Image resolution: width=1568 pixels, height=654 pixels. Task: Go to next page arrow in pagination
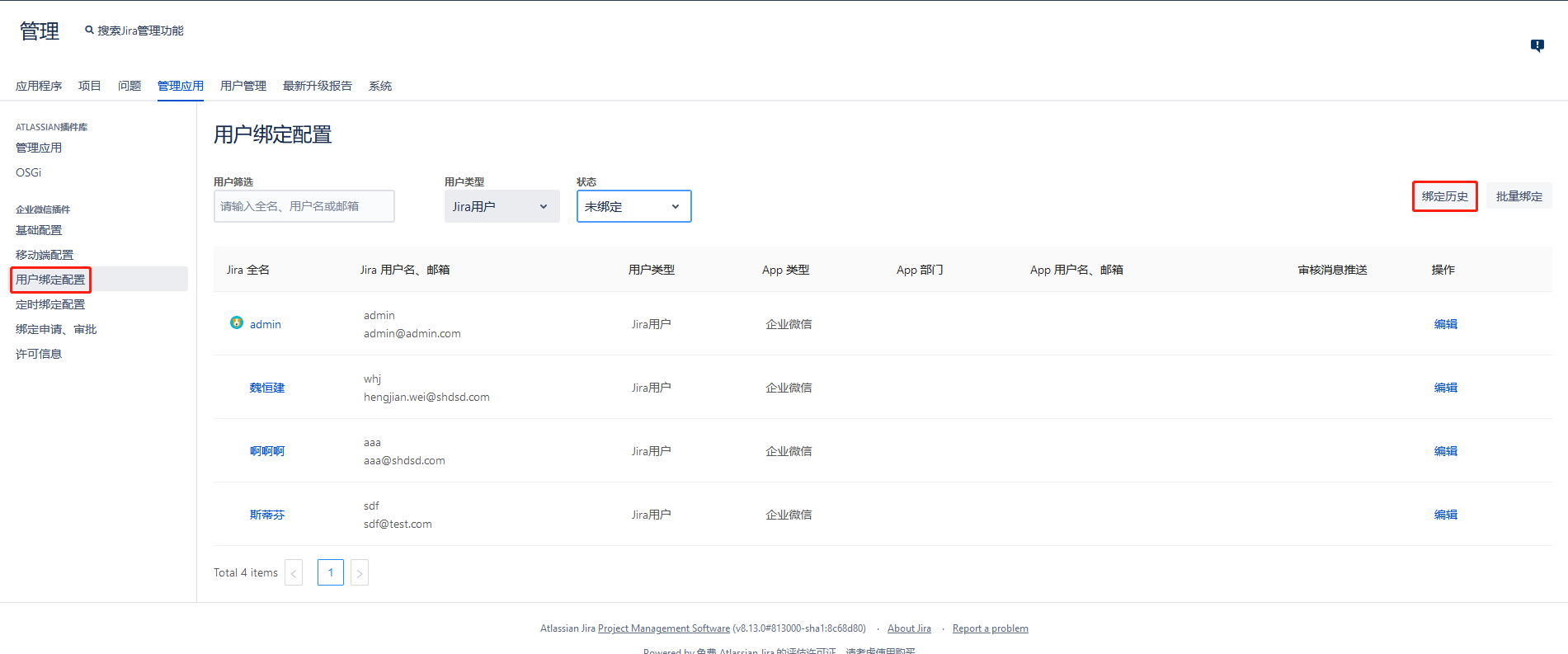pyautogui.click(x=359, y=572)
